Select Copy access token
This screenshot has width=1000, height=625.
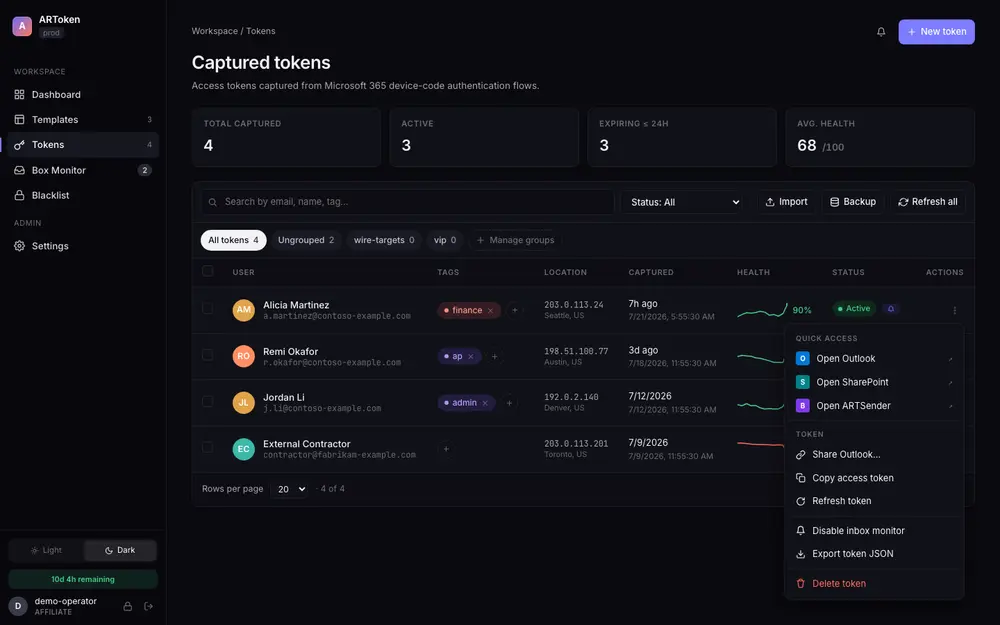point(874,478)
